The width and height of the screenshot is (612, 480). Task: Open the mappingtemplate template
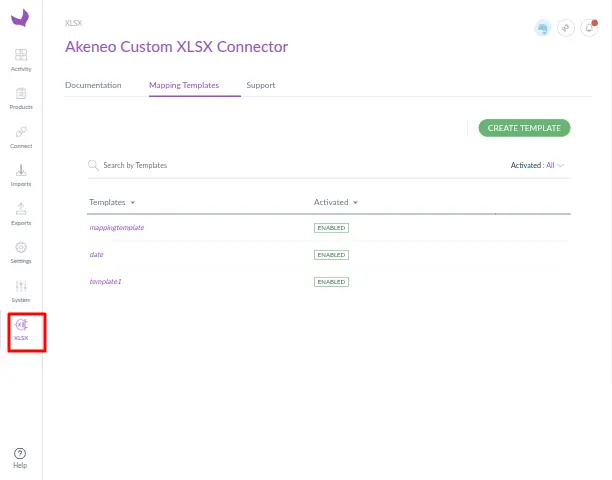pyautogui.click(x=117, y=228)
